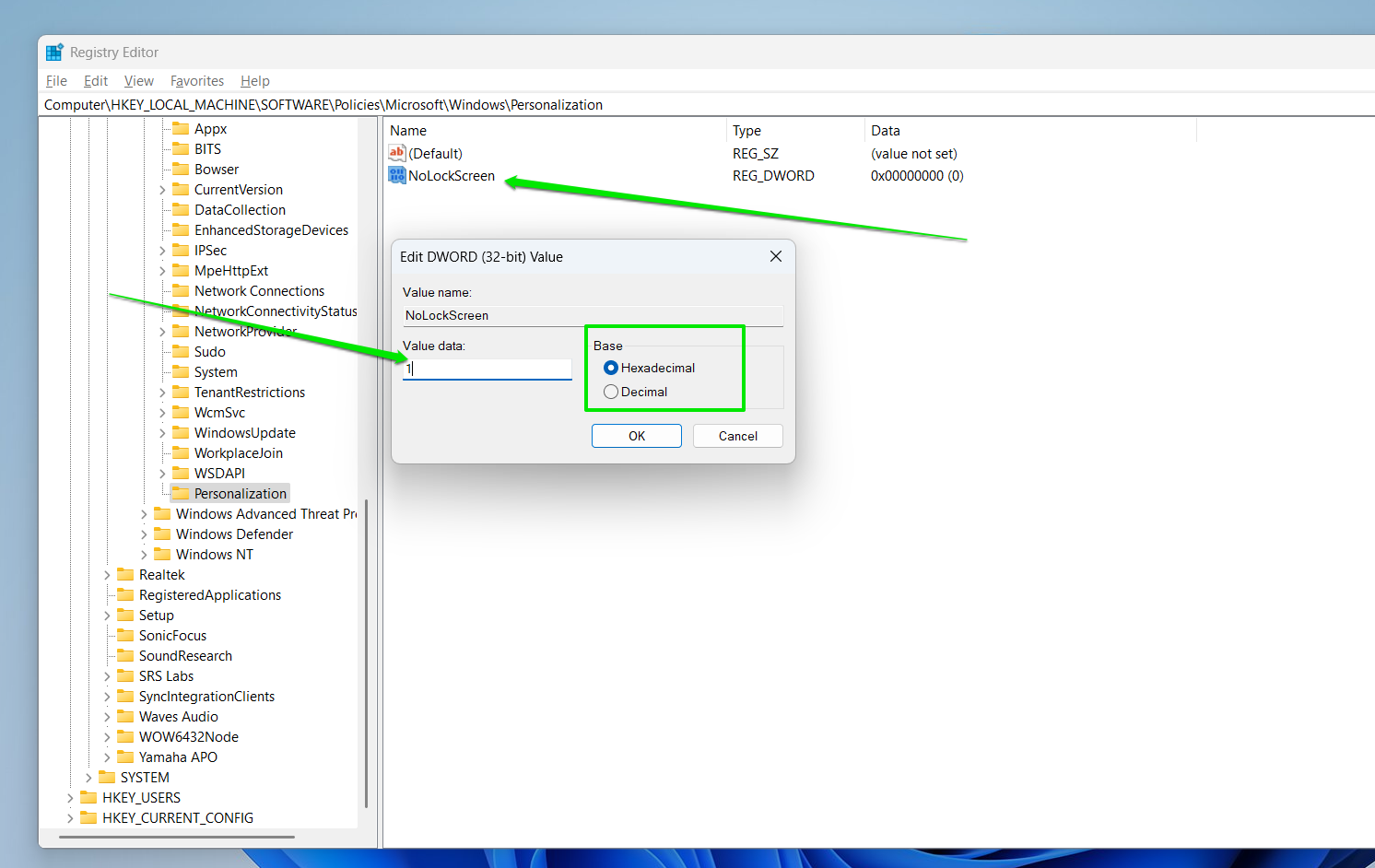
Task: Click the Realtek folder icon
Action: (x=126, y=575)
